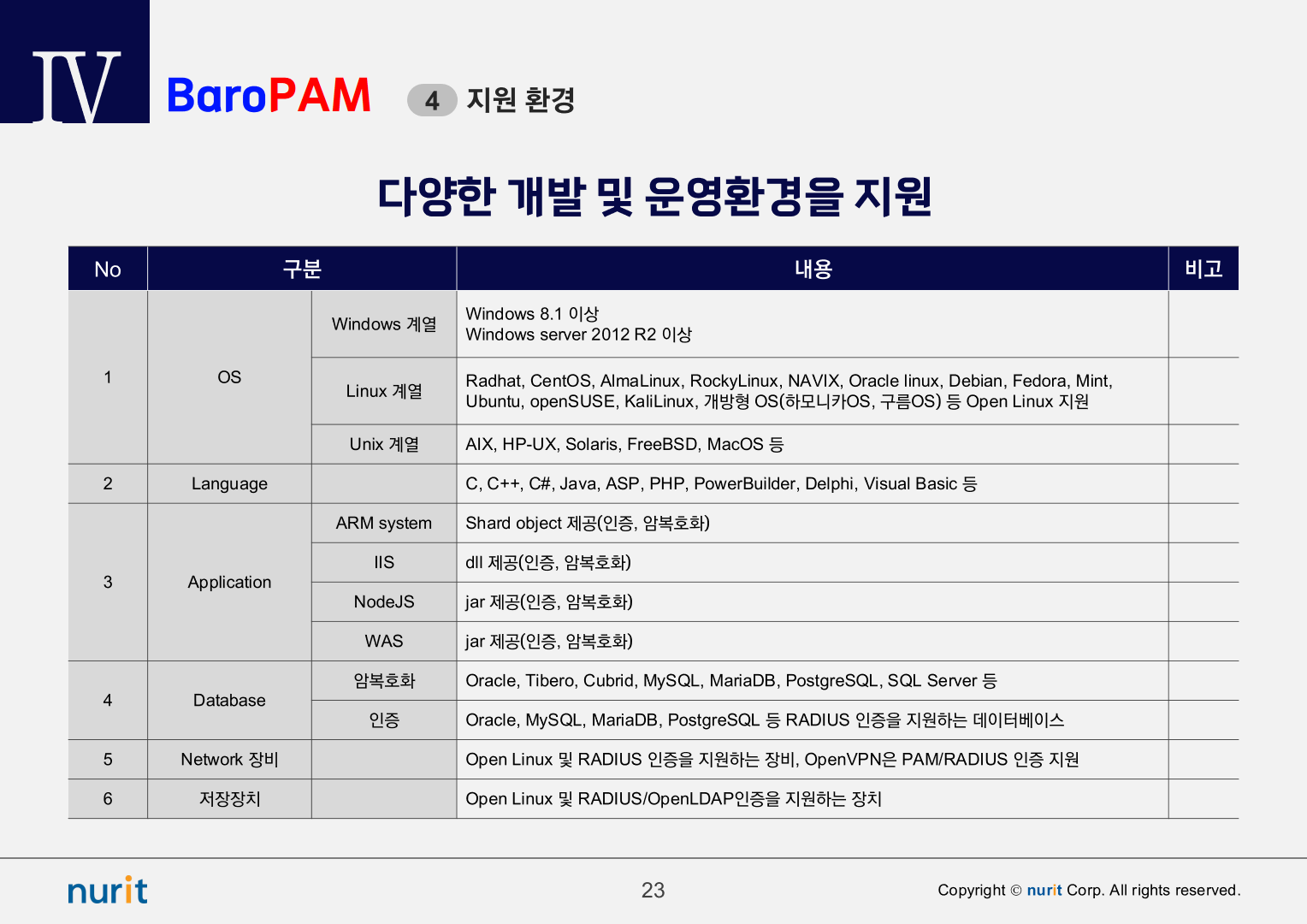Select the 'Language' category cell
This screenshot has width=1307, height=924.
point(229,483)
